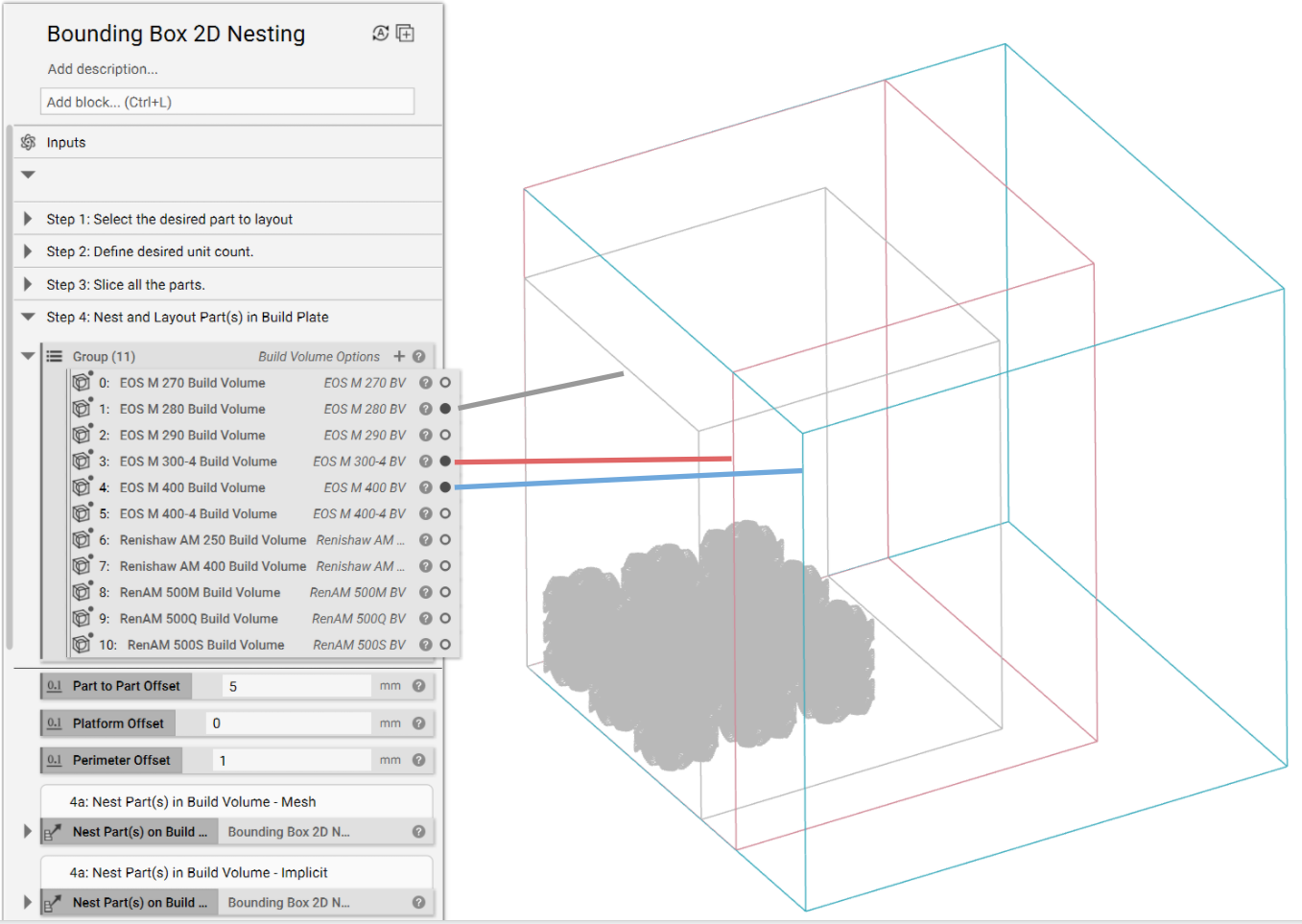1302x924 pixels.
Task: Toggle visibility of EOS M 290 BV
Action: click(445, 435)
